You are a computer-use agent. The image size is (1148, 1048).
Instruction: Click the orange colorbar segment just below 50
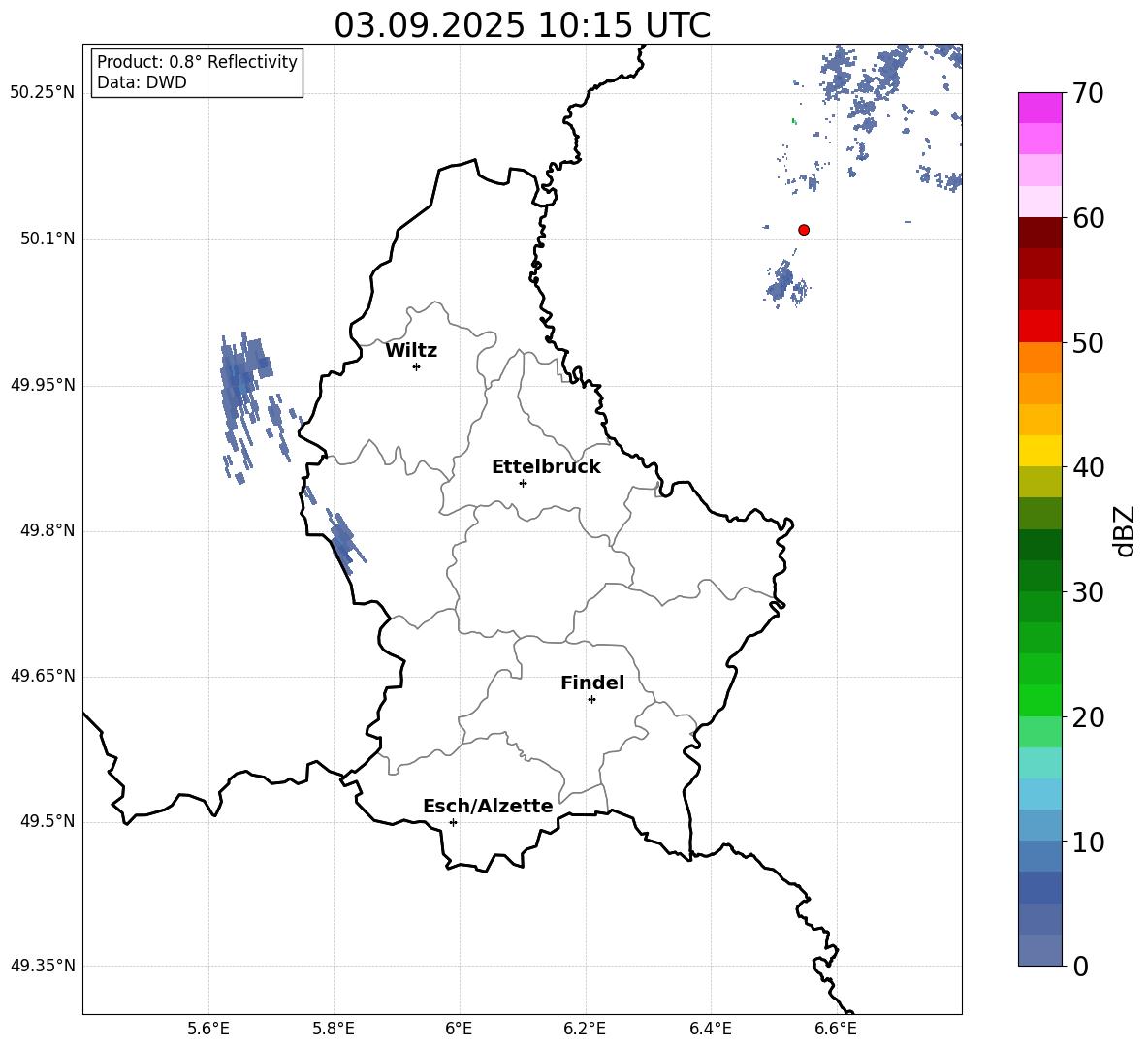(1040, 358)
